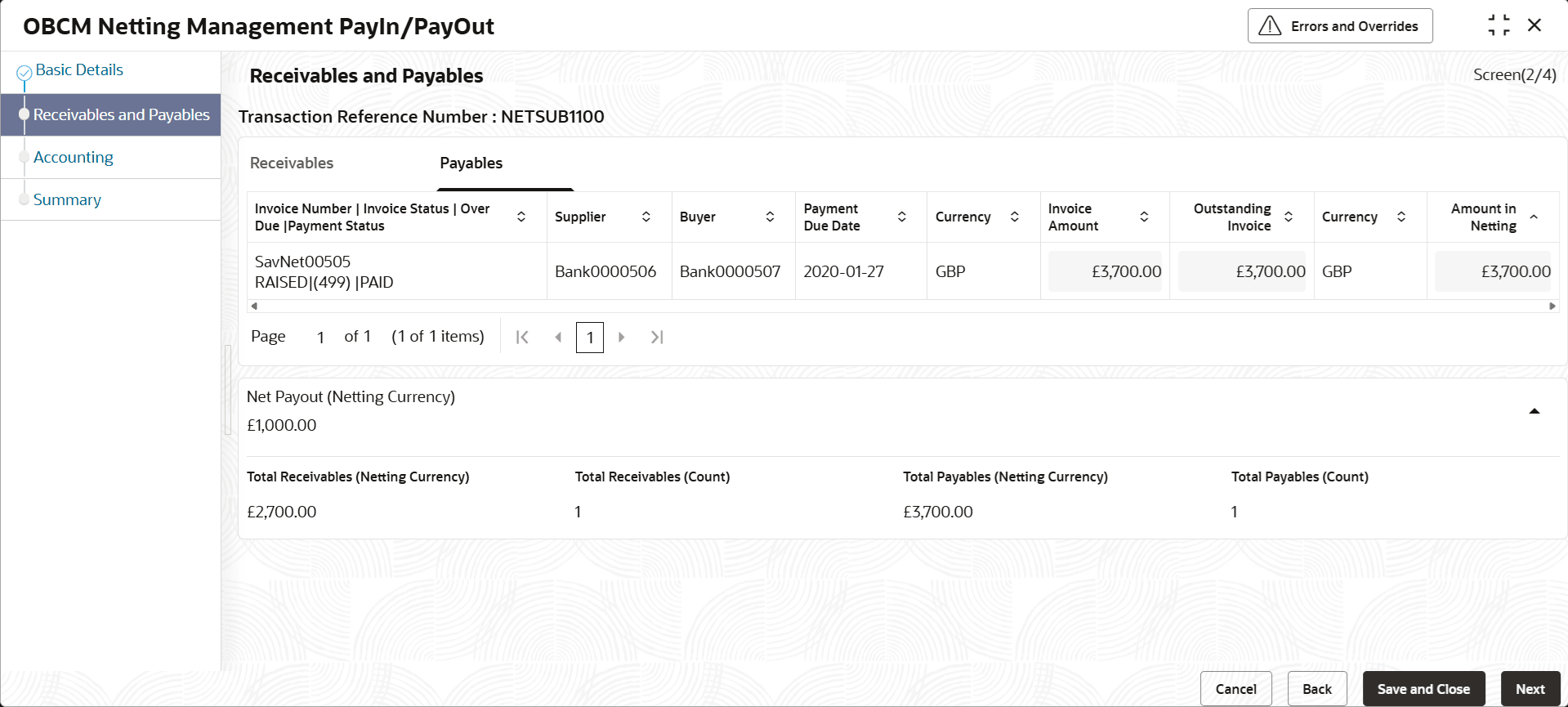Image resolution: width=1568 pixels, height=707 pixels.
Task: Click the Amount in Netting £3,700.00 field
Action: pos(1493,271)
